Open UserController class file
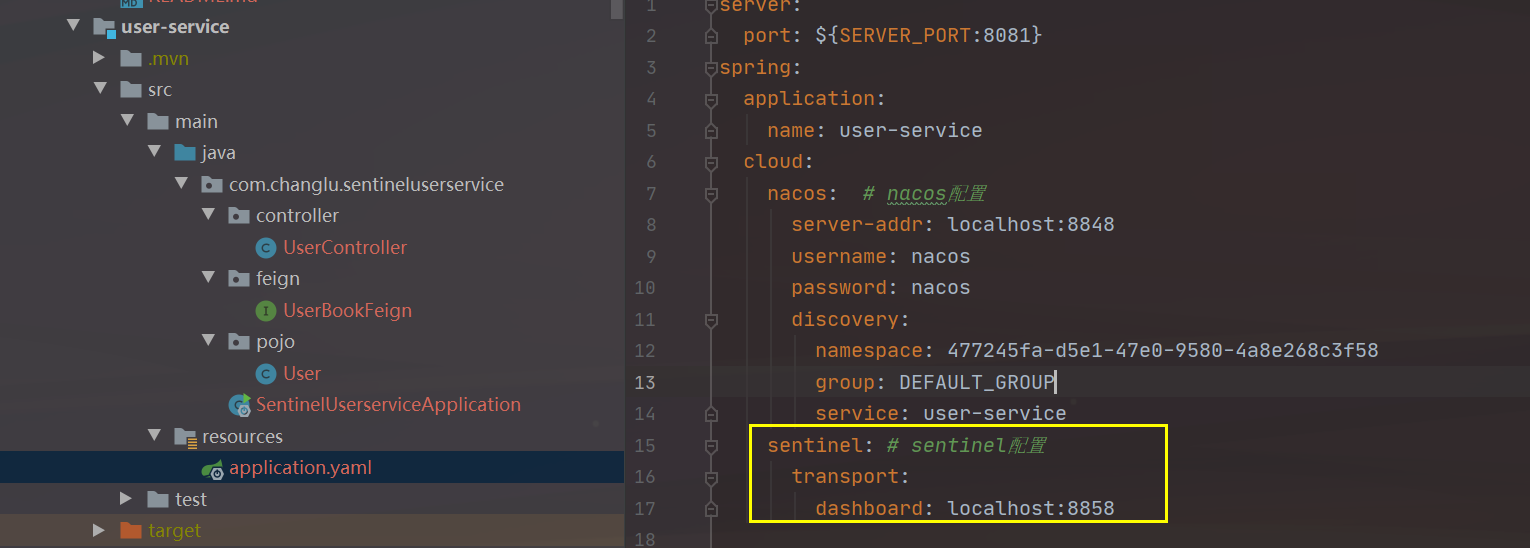 click(345, 247)
